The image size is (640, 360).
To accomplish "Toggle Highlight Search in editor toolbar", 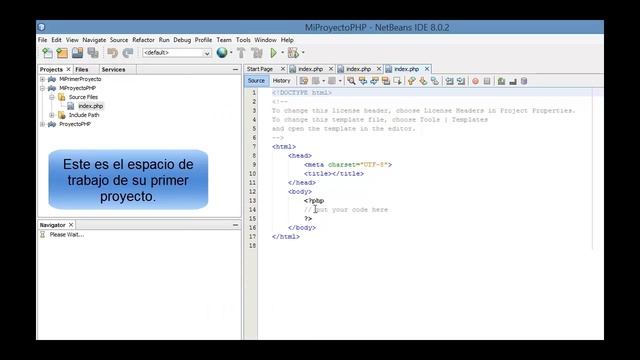I will (x=386, y=81).
